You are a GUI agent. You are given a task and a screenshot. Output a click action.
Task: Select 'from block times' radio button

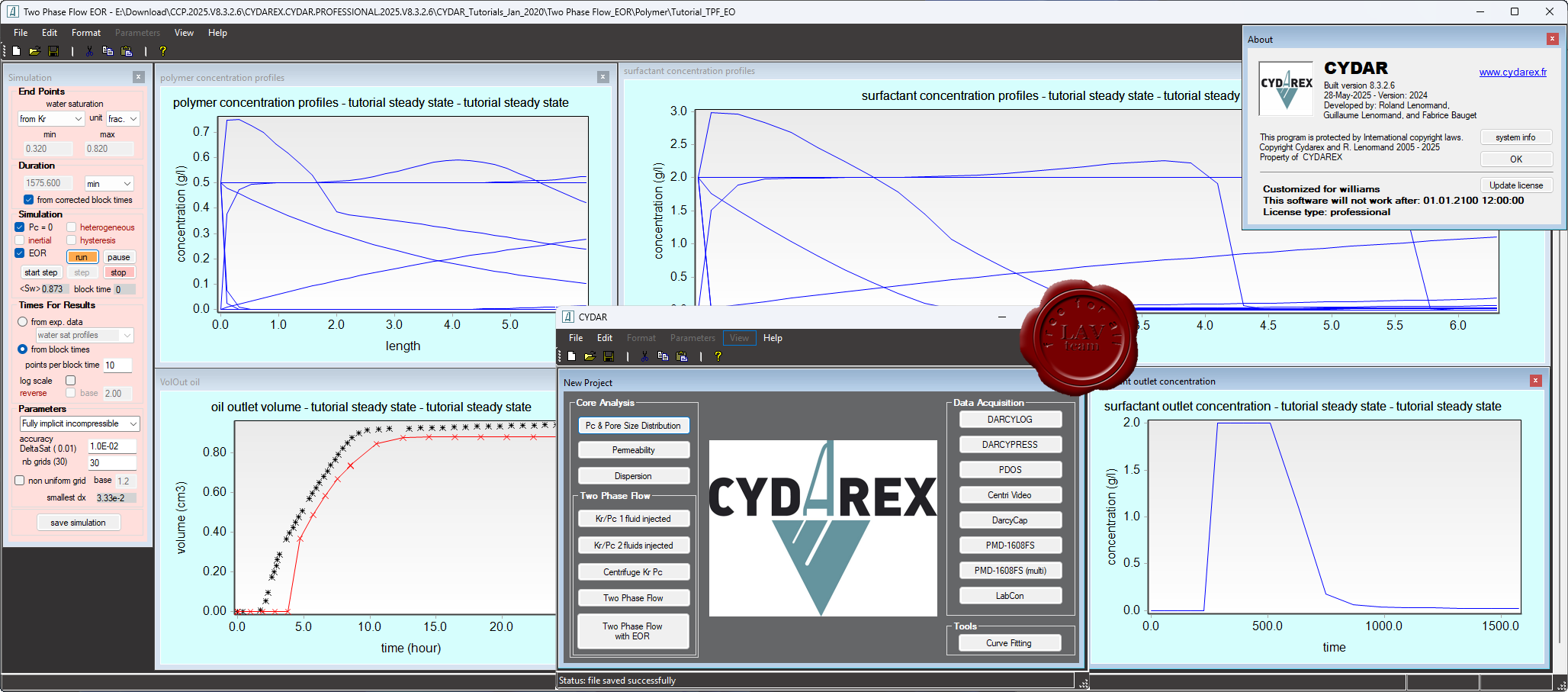point(23,349)
